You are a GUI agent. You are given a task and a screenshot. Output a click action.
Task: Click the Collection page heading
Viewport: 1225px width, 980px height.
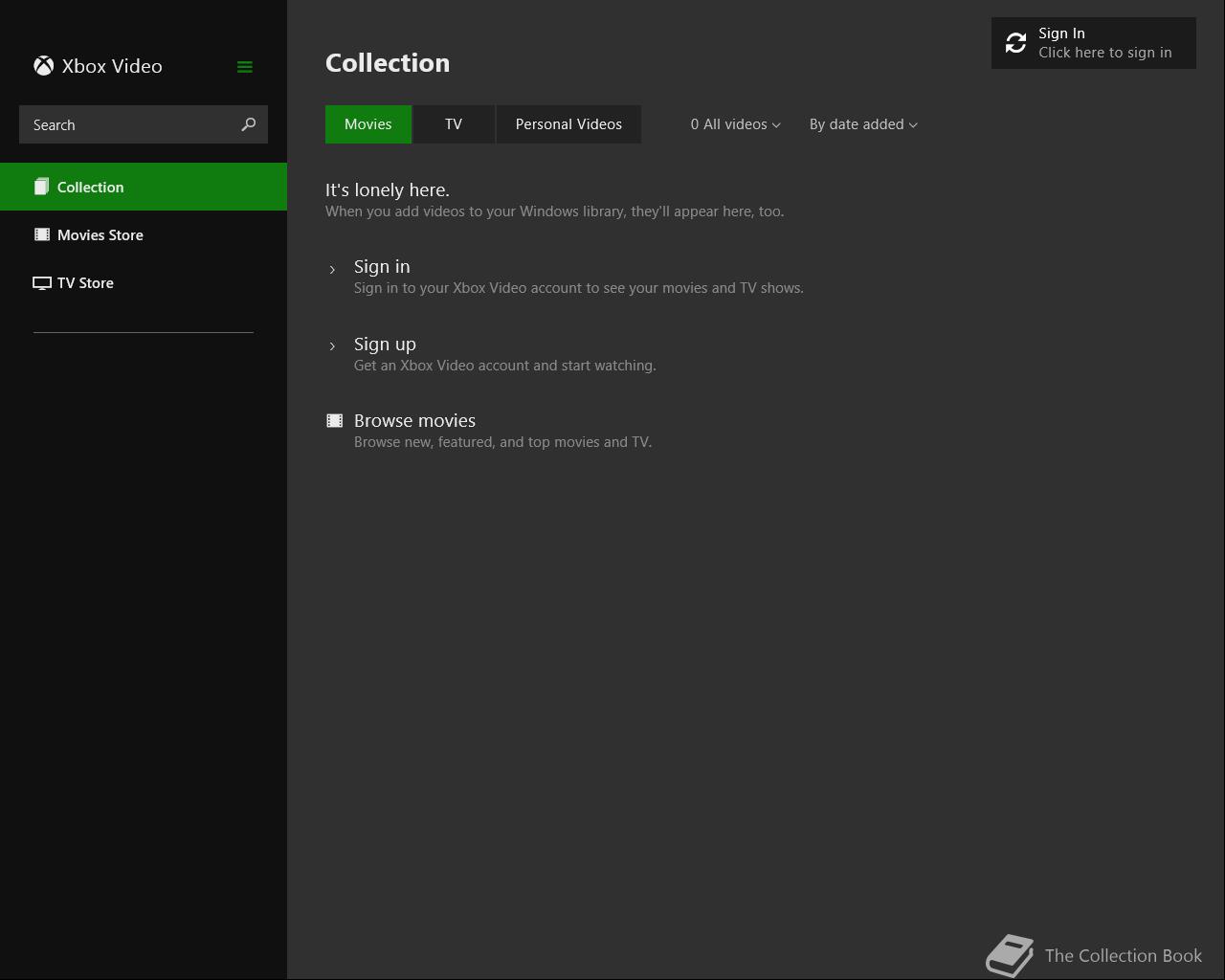(x=388, y=63)
